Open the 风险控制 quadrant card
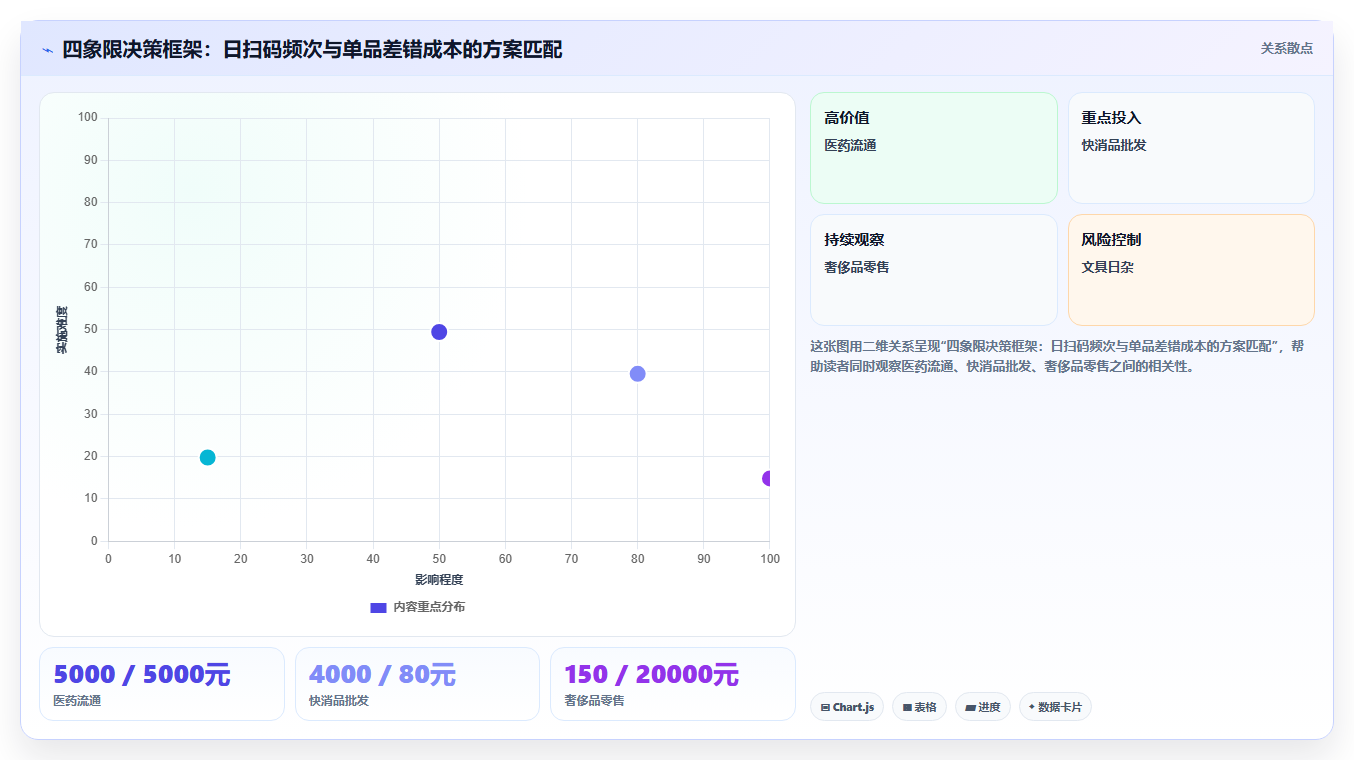This screenshot has width=1354, height=760. click(x=1191, y=270)
